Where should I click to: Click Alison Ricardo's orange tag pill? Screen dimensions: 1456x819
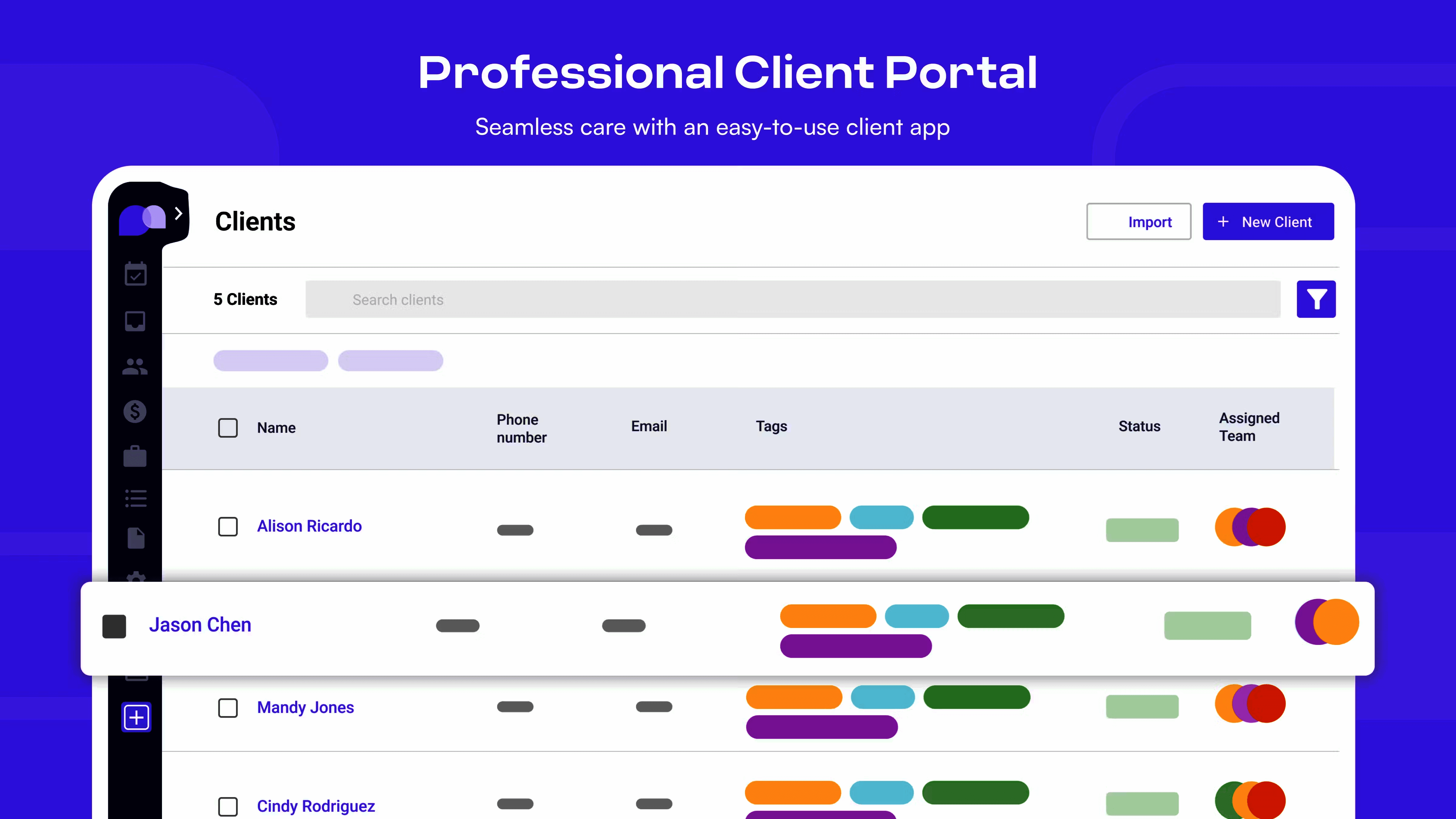point(792,517)
